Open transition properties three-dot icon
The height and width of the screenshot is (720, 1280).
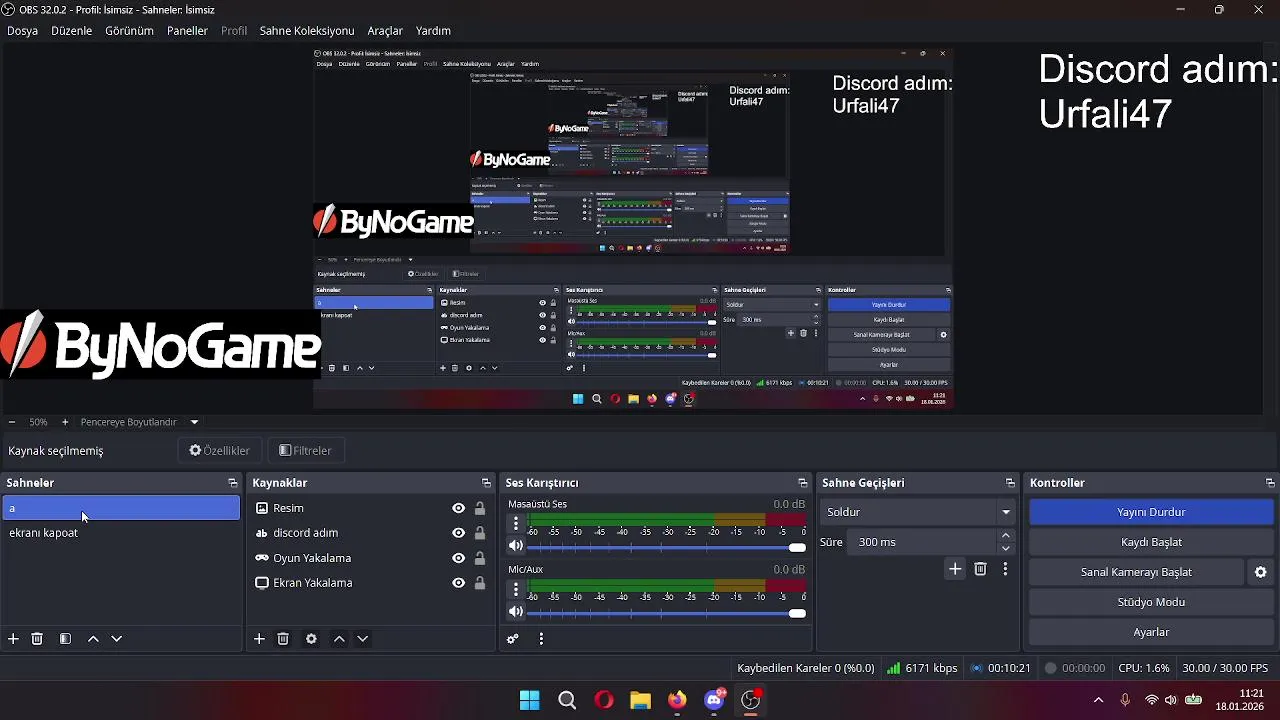coord(1005,569)
